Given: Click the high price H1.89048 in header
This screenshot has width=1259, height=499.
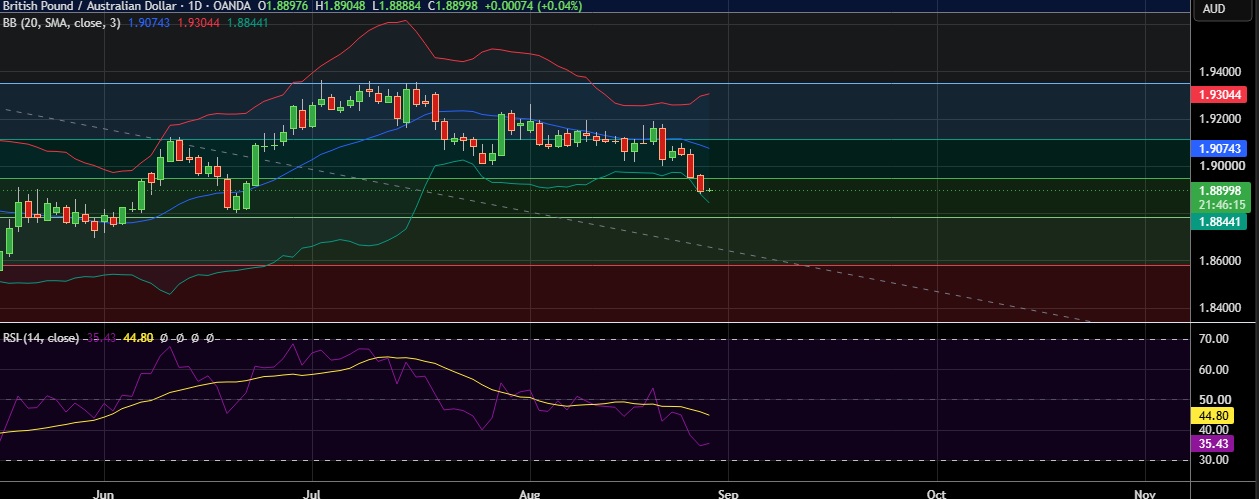Looking at the screenshot, I should click(342, 6).
